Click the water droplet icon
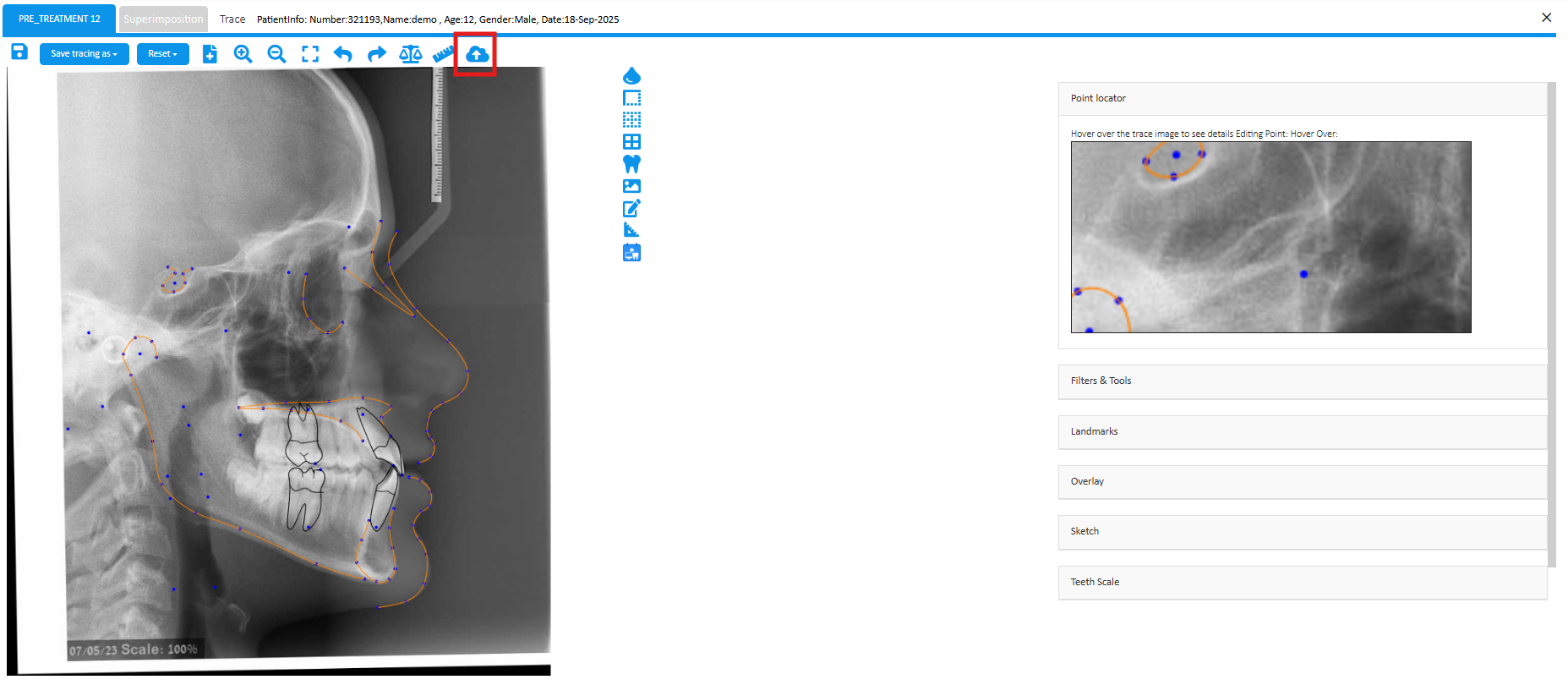 (631, 76)
